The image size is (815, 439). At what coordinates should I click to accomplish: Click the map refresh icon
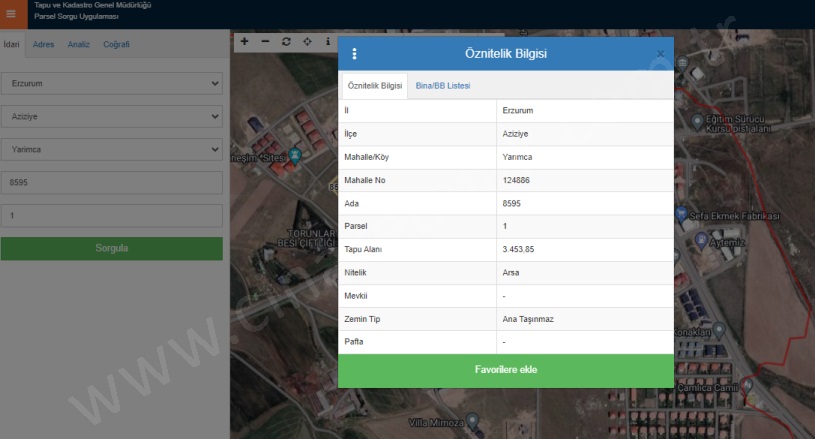point(286,42)
